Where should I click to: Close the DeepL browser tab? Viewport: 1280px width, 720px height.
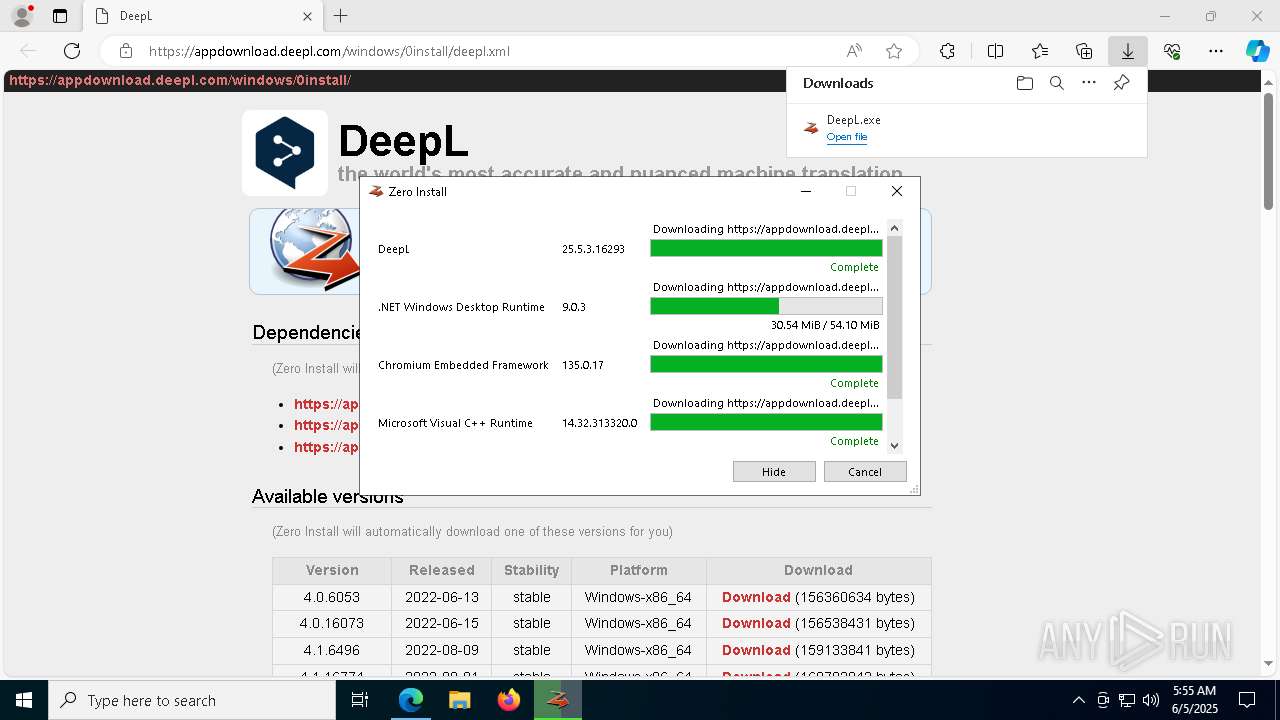tap(307, 16)
